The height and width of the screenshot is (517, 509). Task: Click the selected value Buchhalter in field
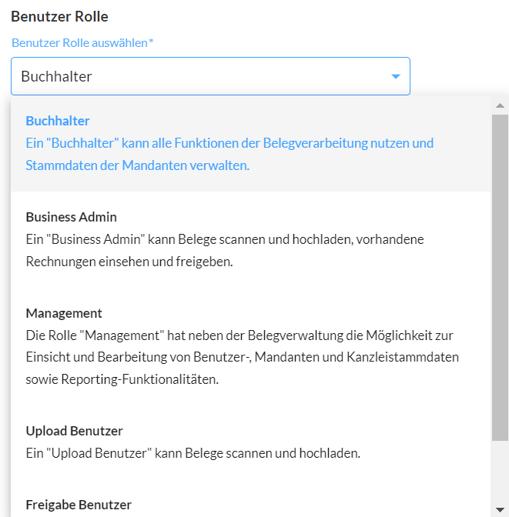click(56, 76)
